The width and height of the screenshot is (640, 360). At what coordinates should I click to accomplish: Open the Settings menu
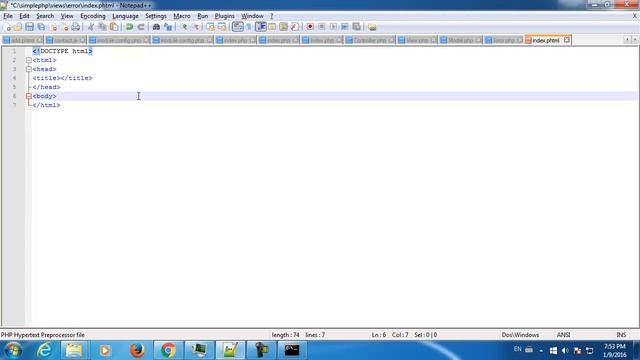[x=156, y=16]
